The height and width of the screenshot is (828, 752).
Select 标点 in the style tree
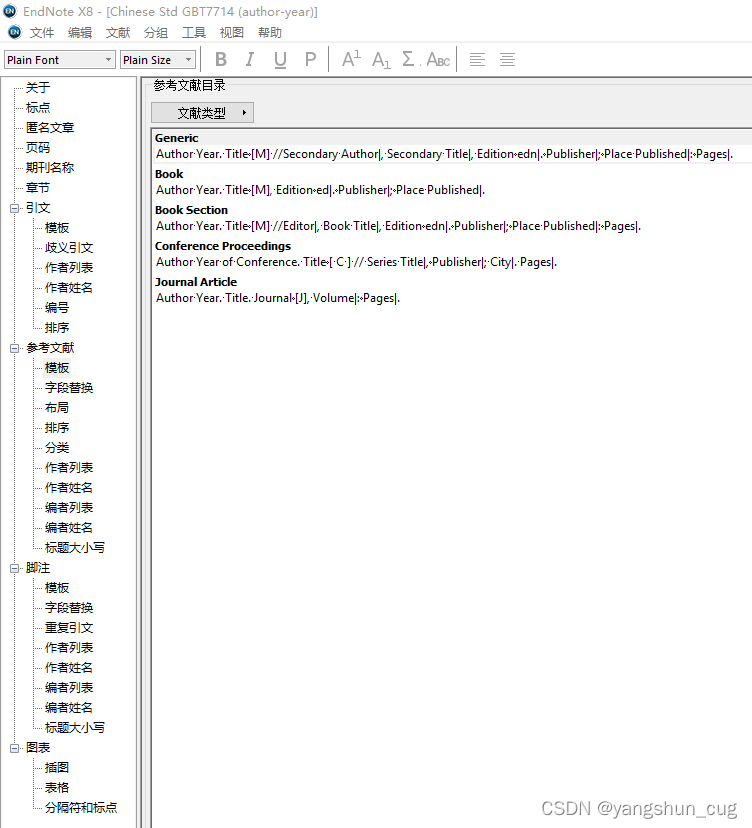(x=38, y=107)
